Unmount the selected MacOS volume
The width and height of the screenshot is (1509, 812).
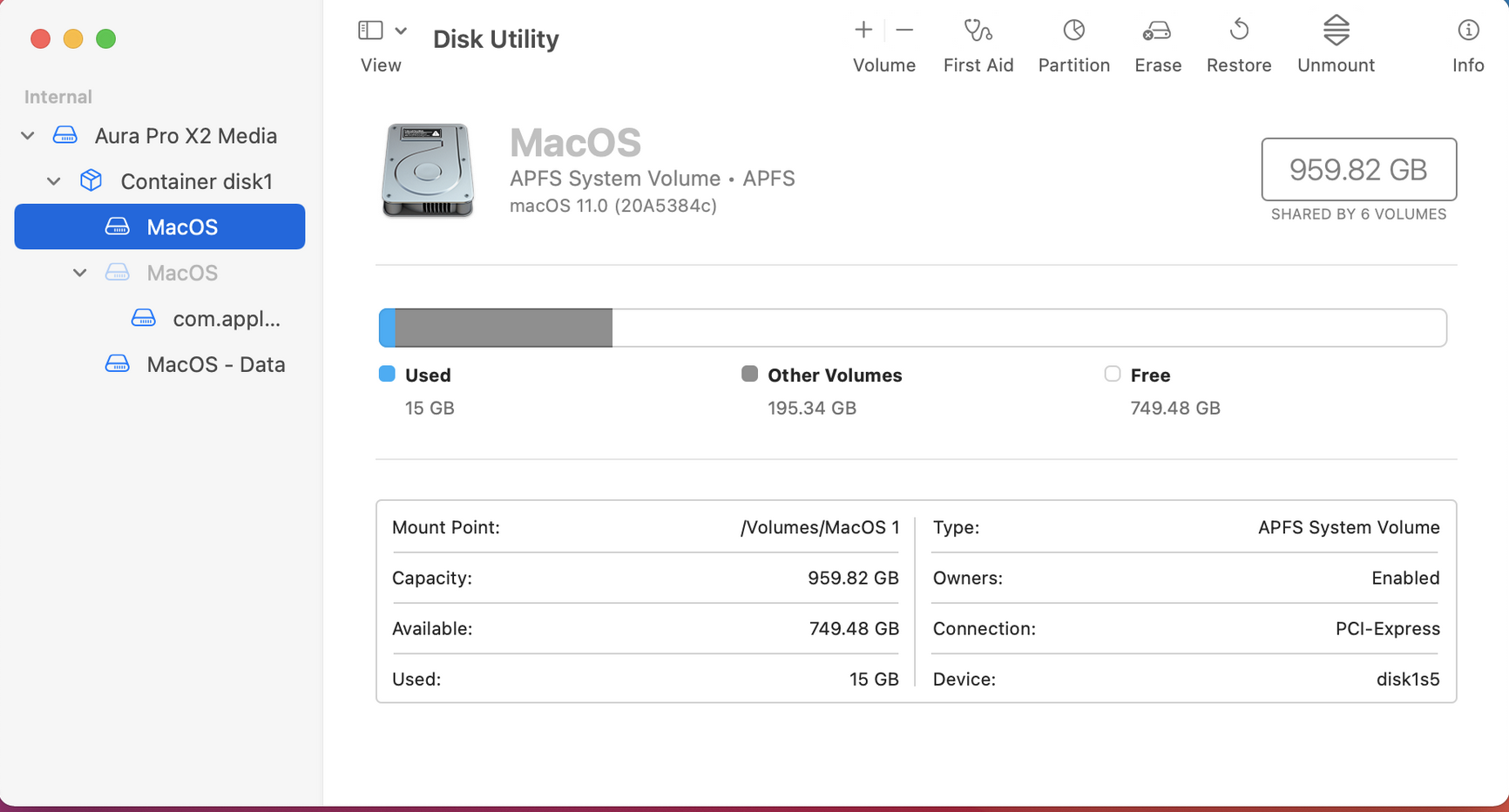[x=1336, y=31]
